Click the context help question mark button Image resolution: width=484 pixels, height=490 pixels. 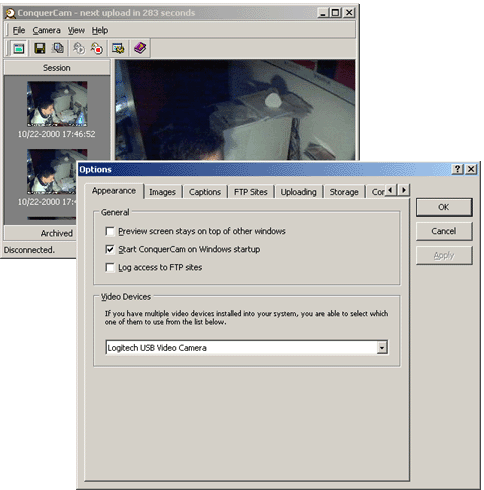pos(457,169)
